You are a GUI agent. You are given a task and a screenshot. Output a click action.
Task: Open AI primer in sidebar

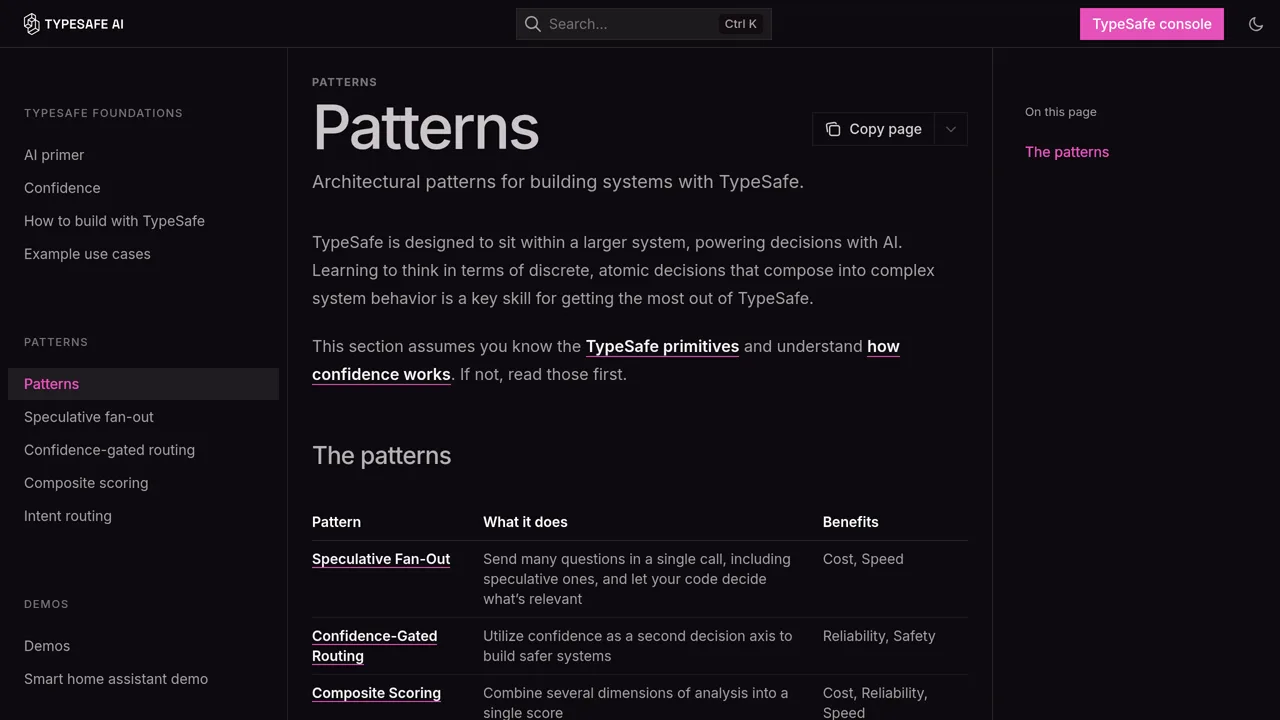(x=54, y=155)
